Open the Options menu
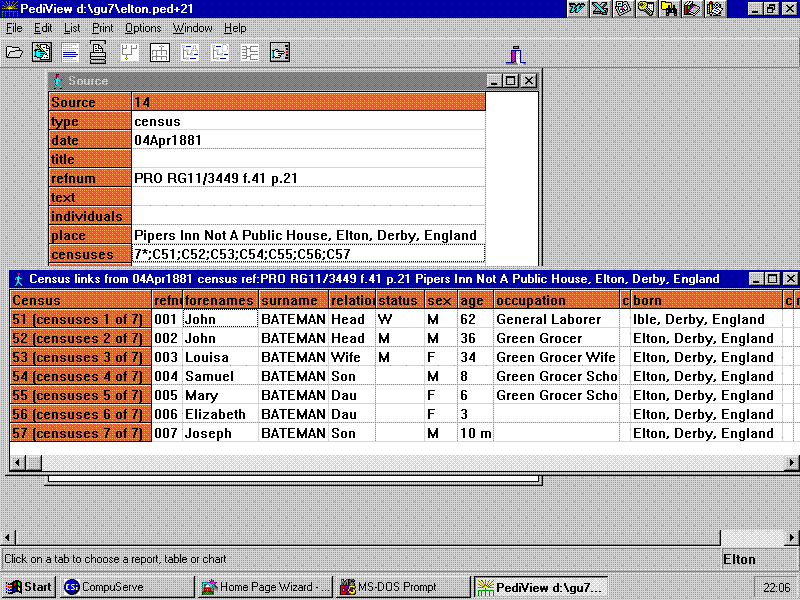The image size is (800, 600). pyautogui.click(x=143, y=28)
